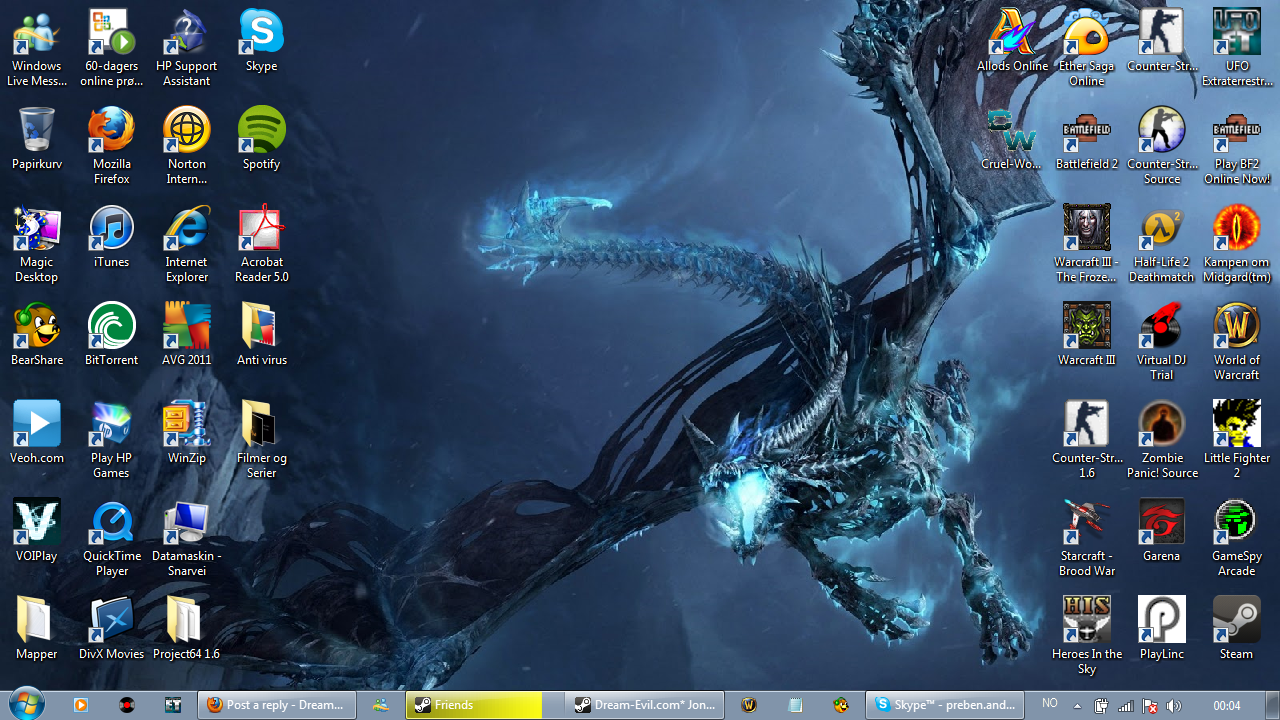Open the Windows Start menu
The width and height of the screenshot is (1280, 720).
point(25,704)
